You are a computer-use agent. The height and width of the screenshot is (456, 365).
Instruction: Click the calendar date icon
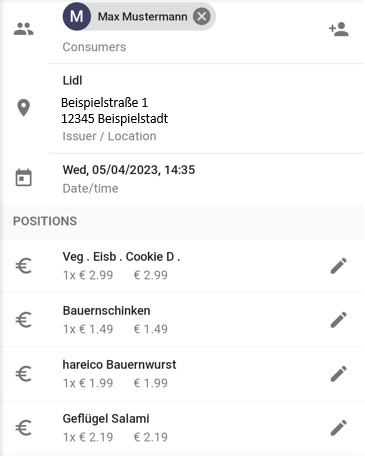tap(23, 177)
